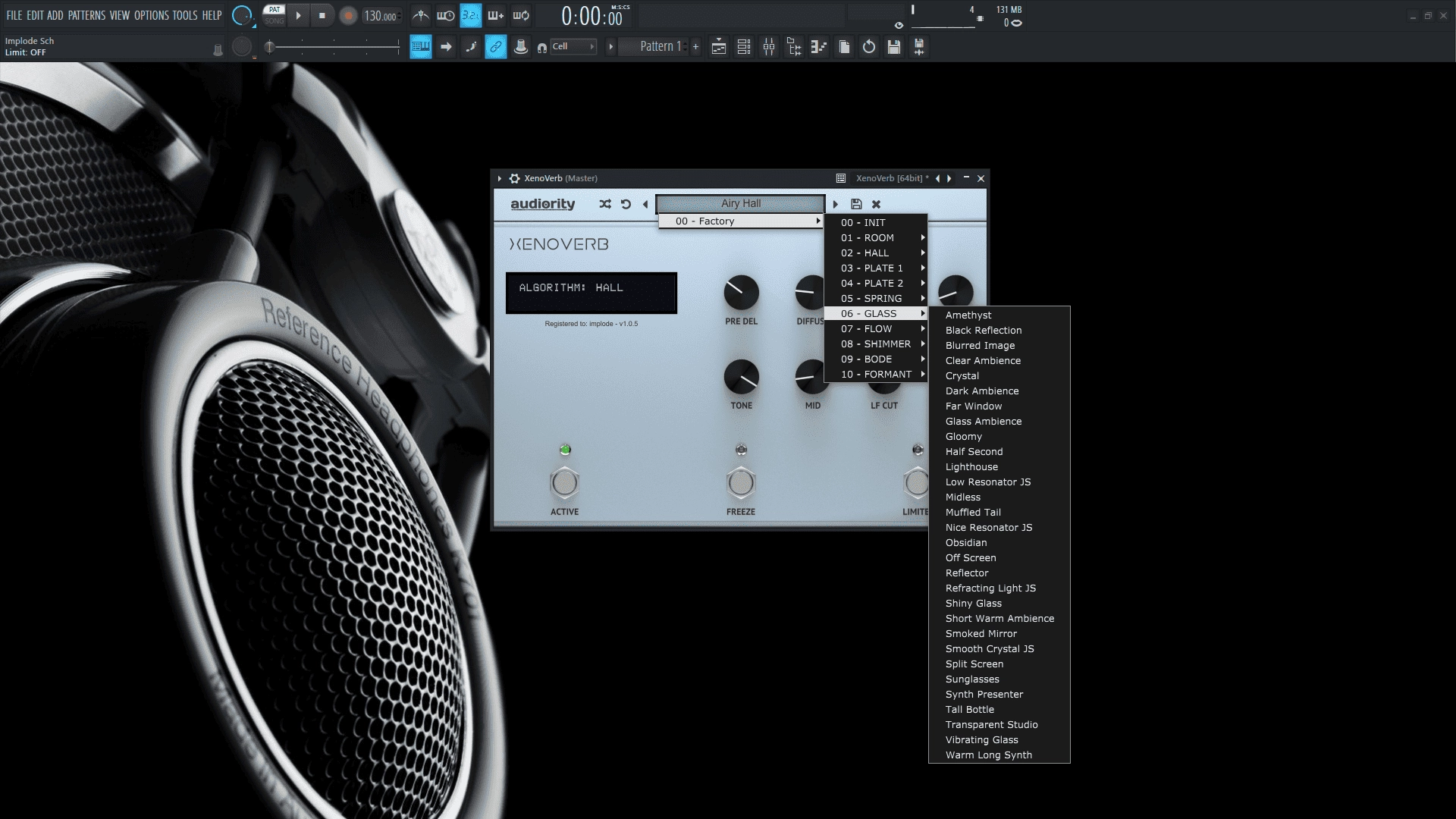Toggle the ACTIVE footswitch
This screenshot has height=819, width=1456.
(x=564, y=483)
